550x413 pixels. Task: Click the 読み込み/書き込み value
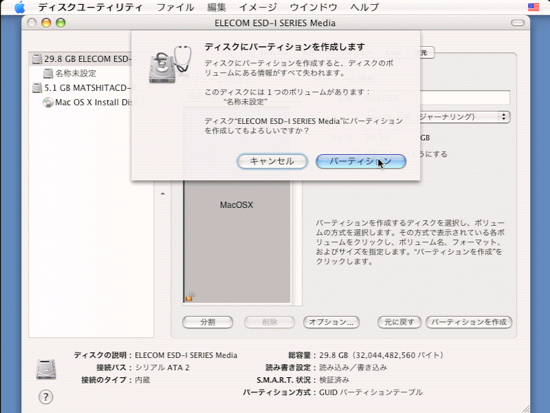click(x=353, y=368)
